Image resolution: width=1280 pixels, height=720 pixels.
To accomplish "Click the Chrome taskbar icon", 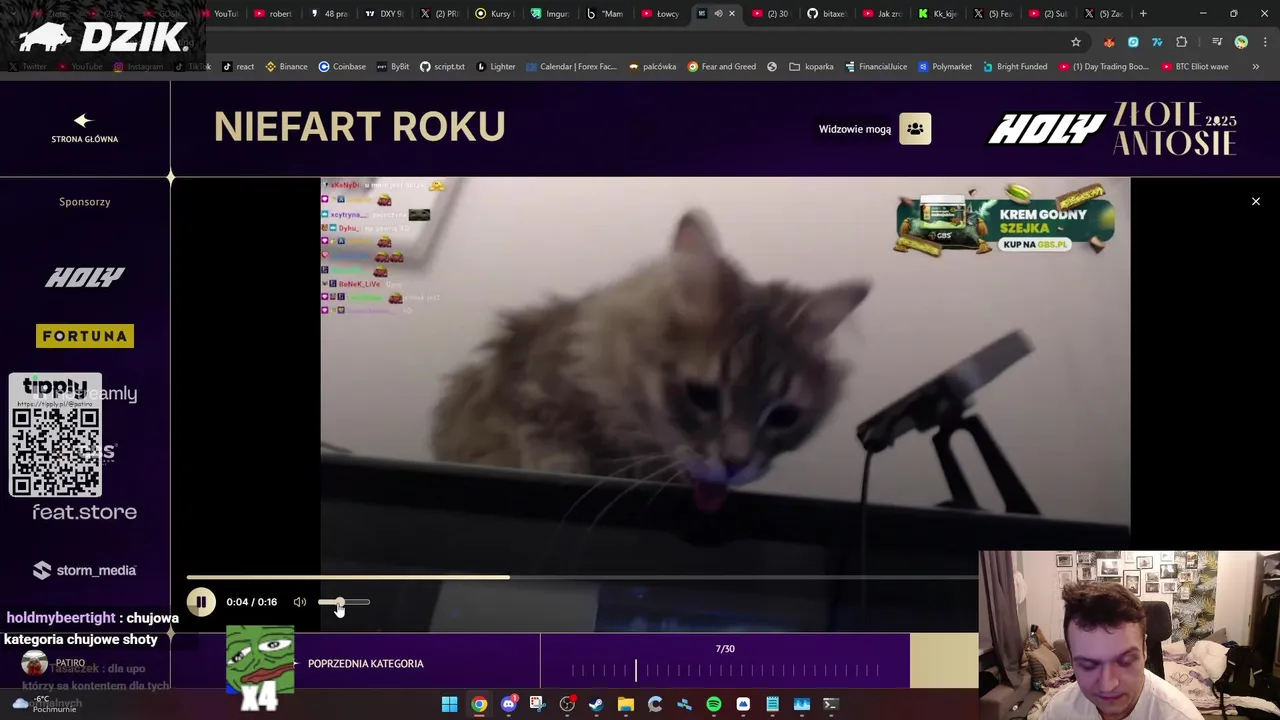I will coord(479,704).
